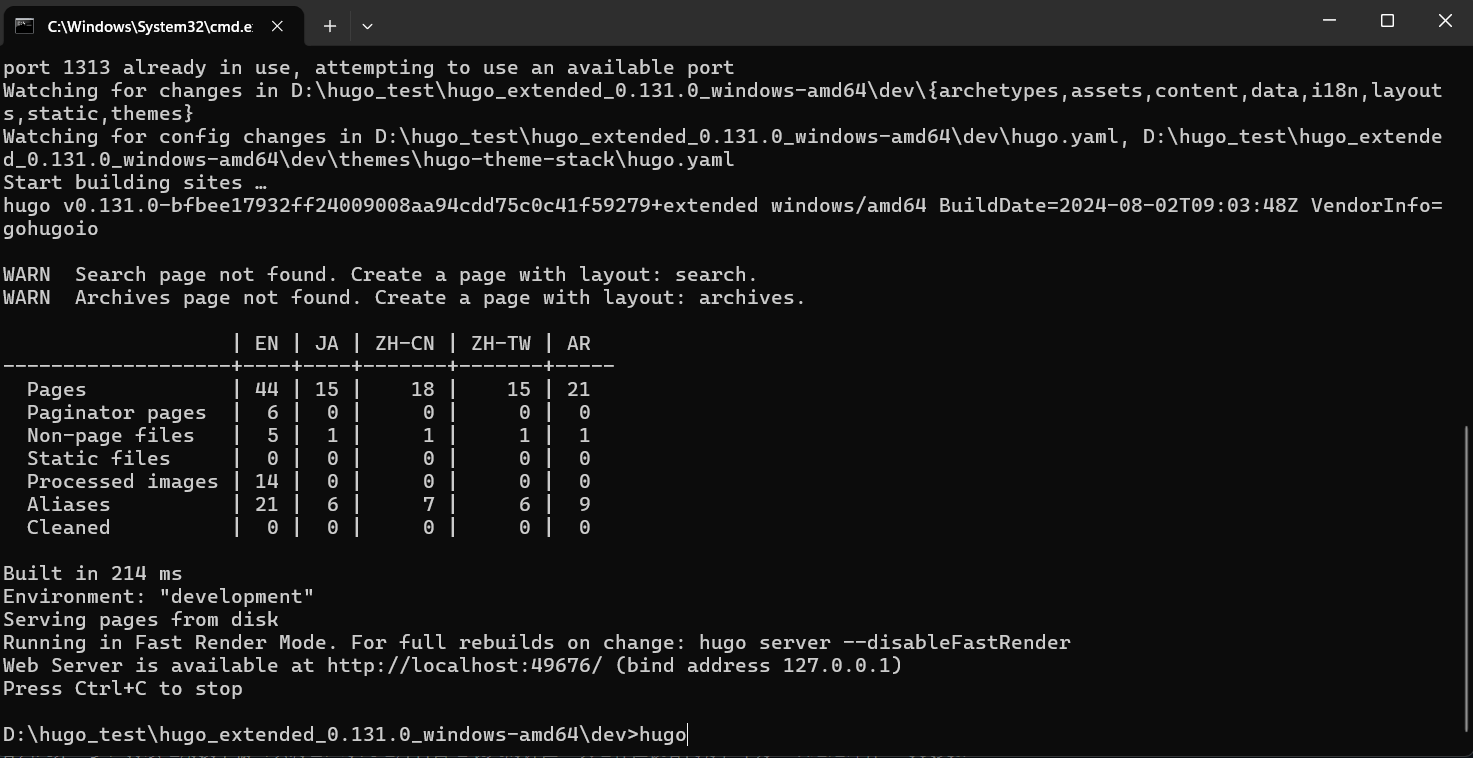Click the cmd icon on the terminal tab
This screenshot has width=1473, height=758.
click(24, 26)
